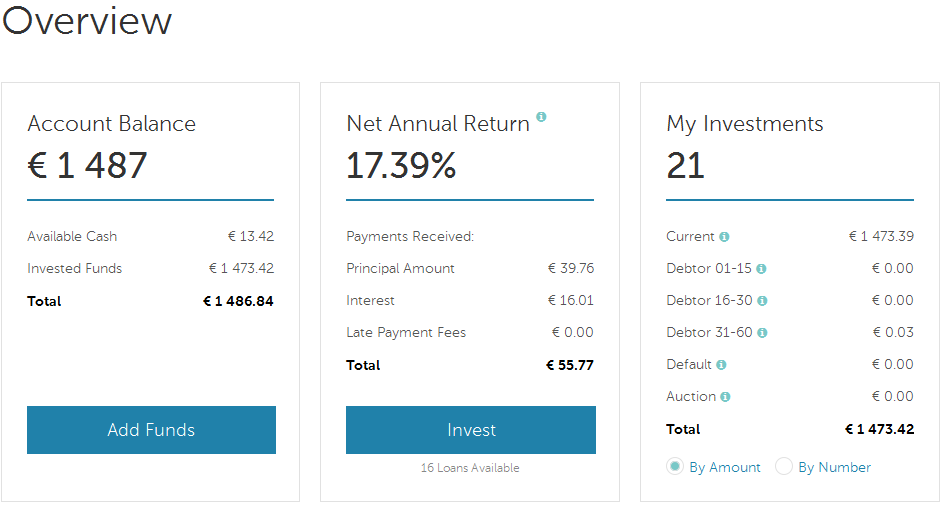Click the Overview page title
Image resolution: width=945 pixels, height=507 pixels.
point(87,22)
